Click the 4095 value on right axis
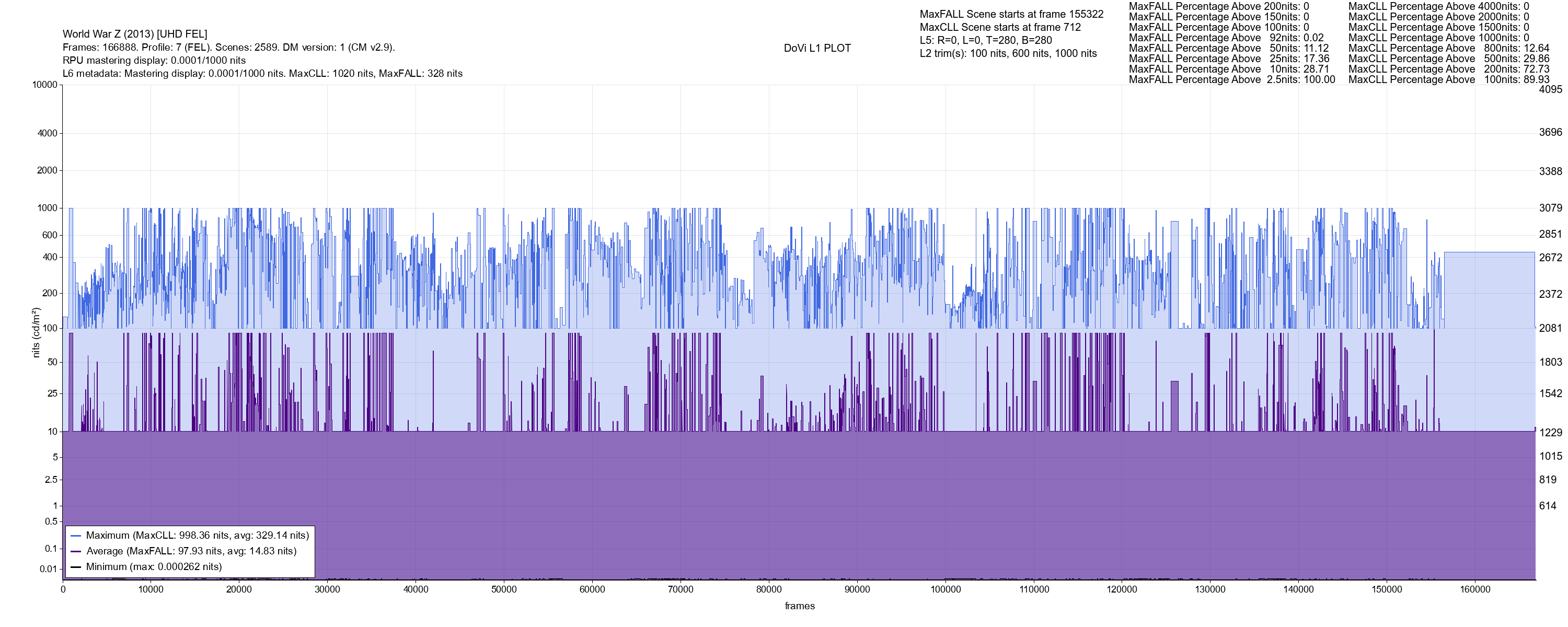Viewport: 1568px width, 627px height. [1550, 89]
